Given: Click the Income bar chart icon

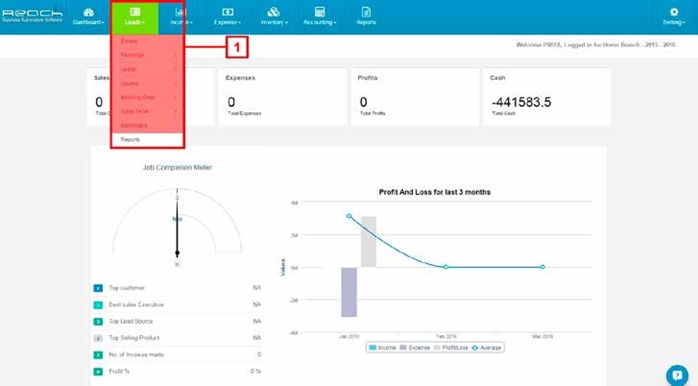Looking at the screenshot, I should [180, 12].
